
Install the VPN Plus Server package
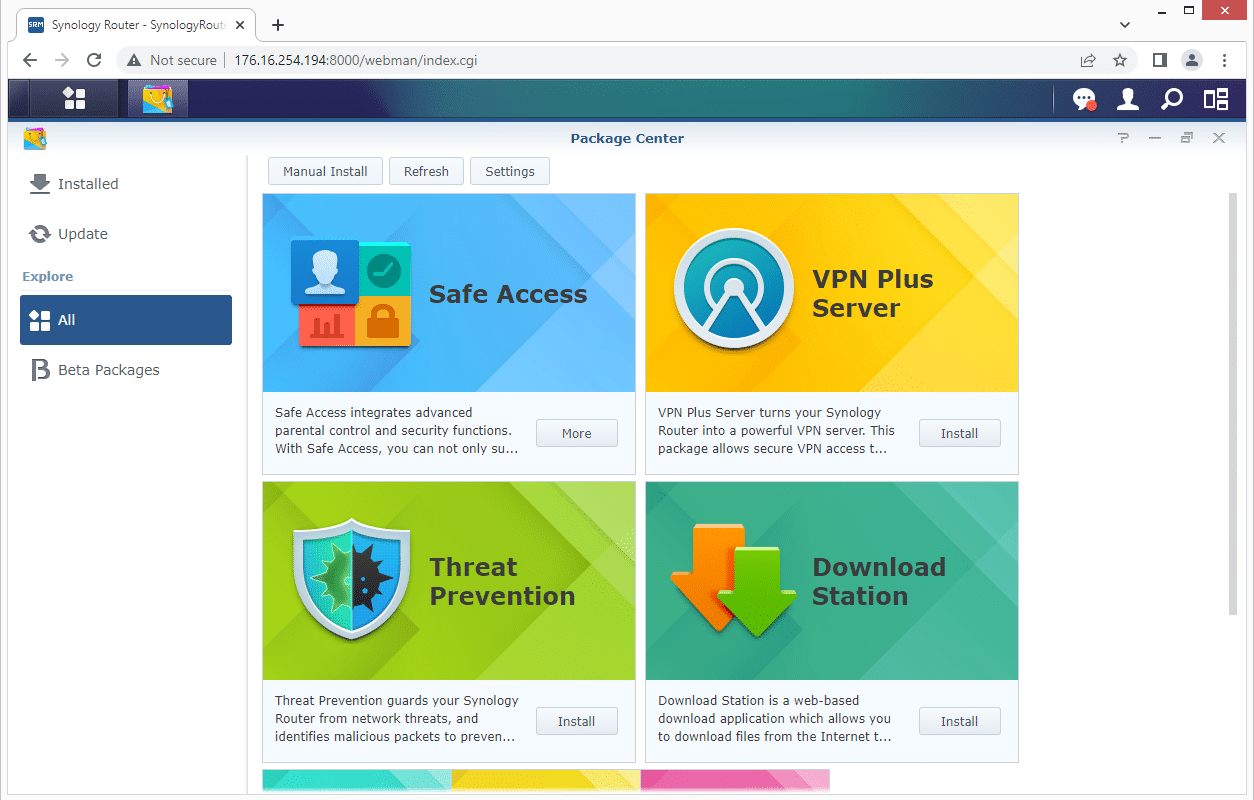click(960, 433)
